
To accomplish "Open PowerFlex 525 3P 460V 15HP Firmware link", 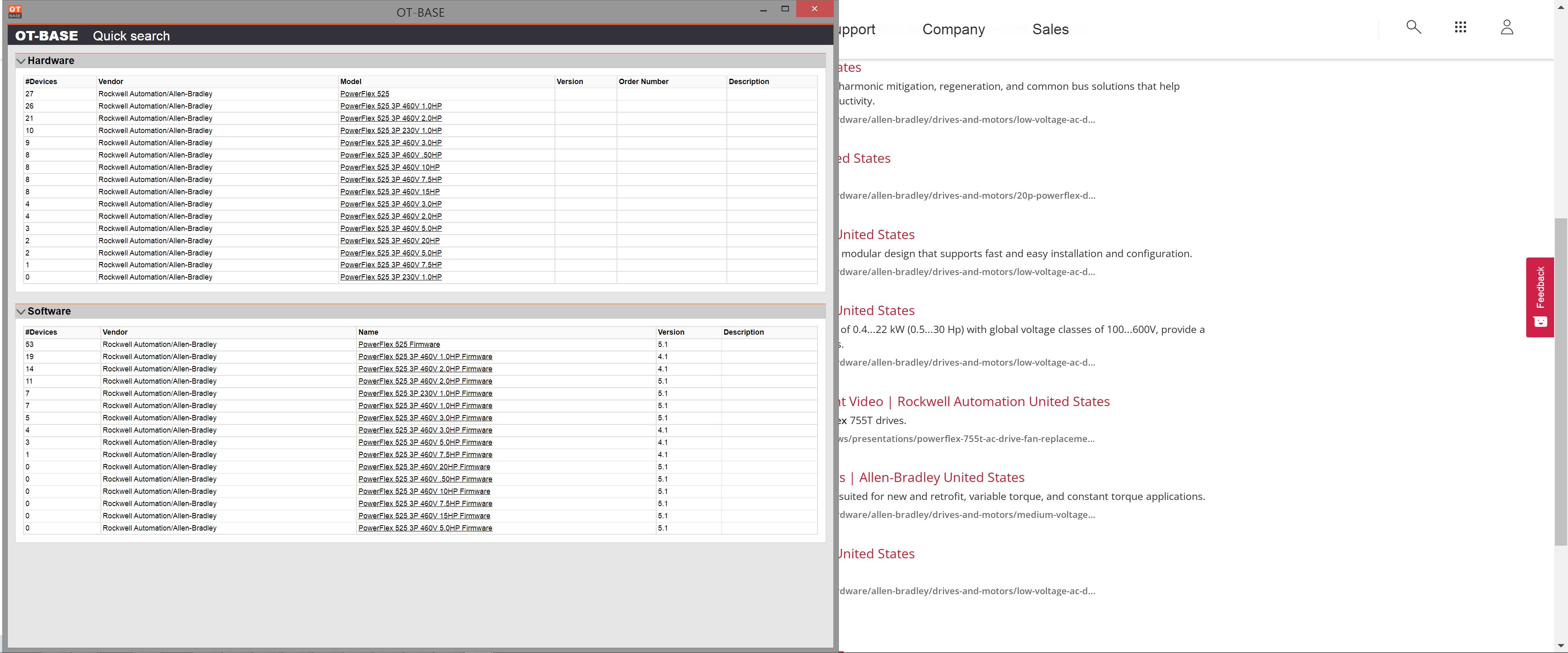I will [x=424, y=515].
